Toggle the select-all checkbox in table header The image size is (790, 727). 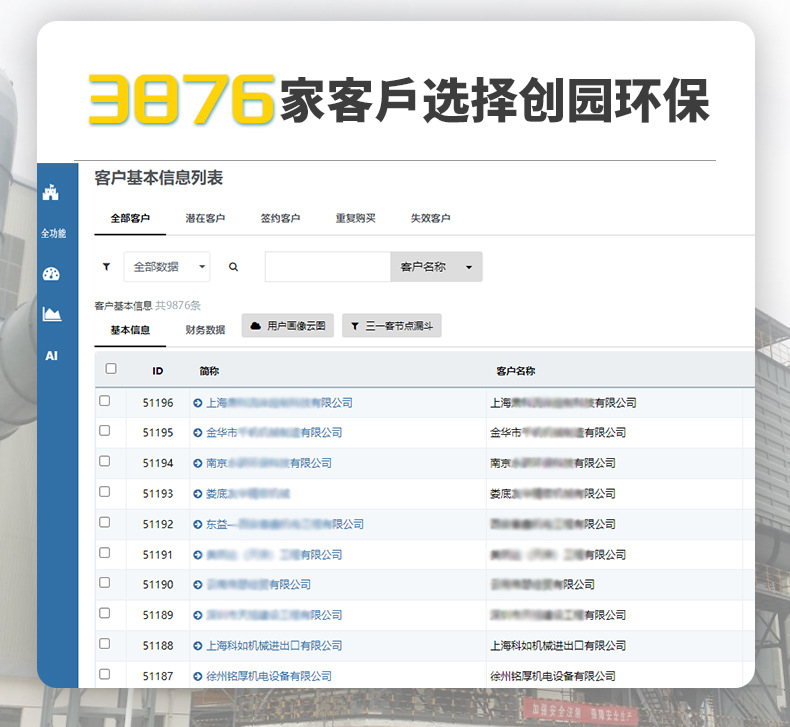point(111,368)
